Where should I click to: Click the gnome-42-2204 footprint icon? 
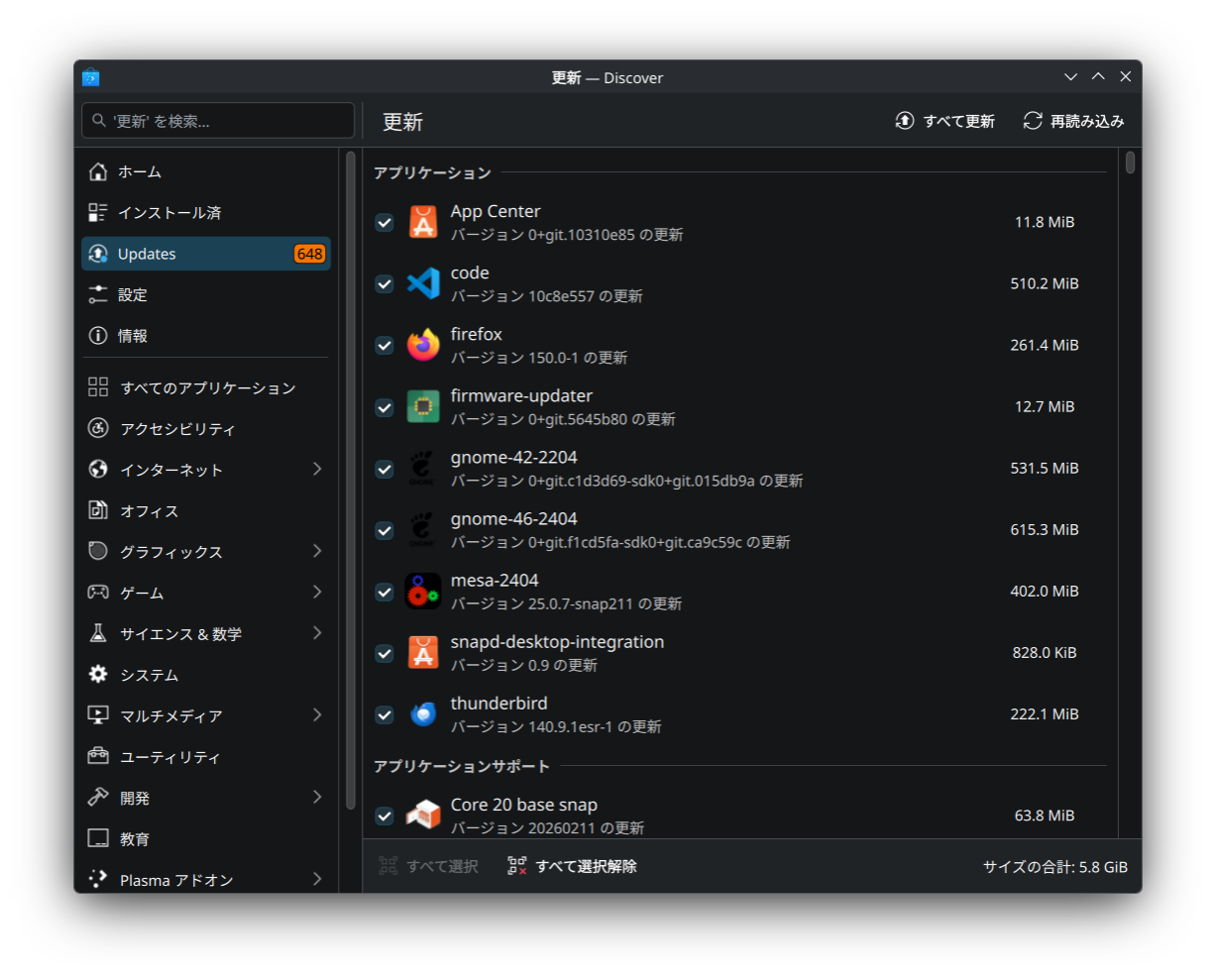coord(423,468)
